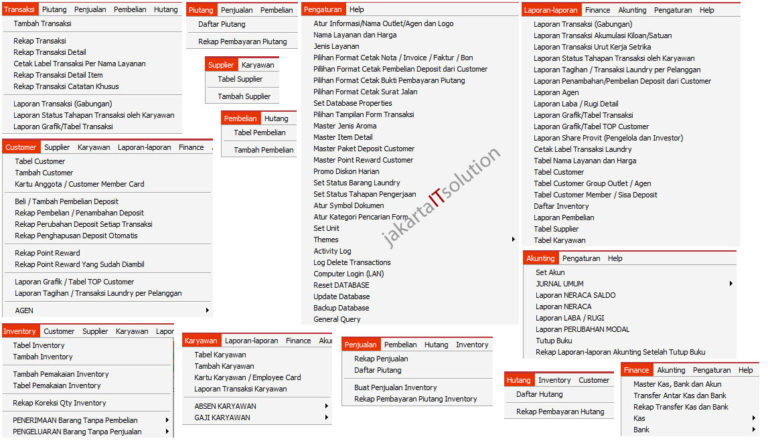Select Rekap Pembayaran Hutang
Screen dimensions: 768x447
click(560, 412)
